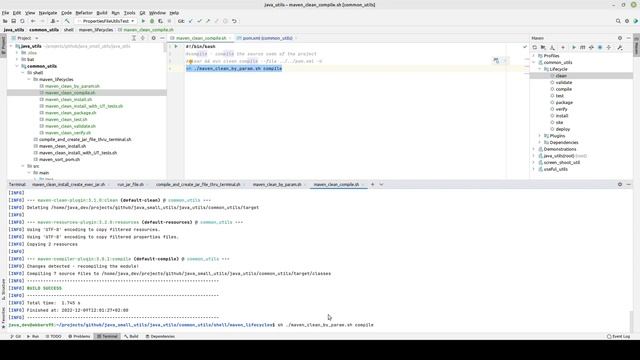Click shell breadcrumb in navigation bar
This screenshot has width=640, height=360.
(69, 30)
